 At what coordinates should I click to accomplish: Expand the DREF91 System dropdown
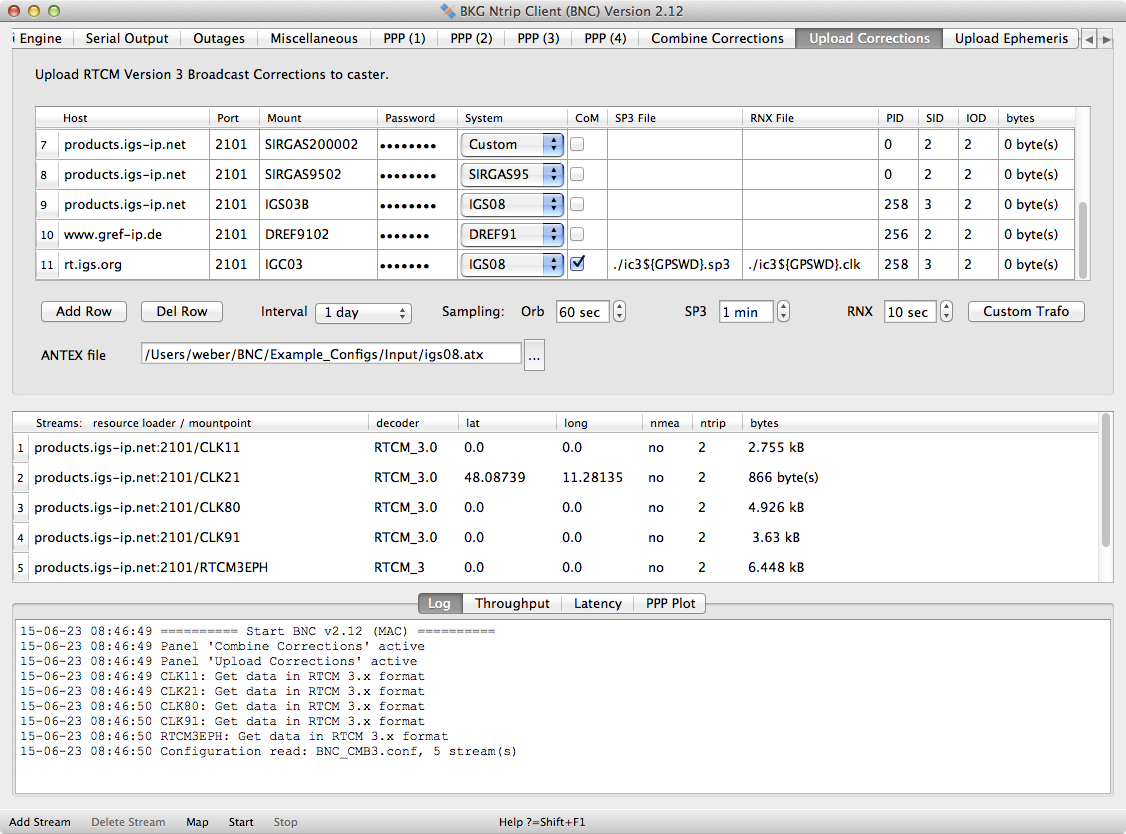(512, 234)
